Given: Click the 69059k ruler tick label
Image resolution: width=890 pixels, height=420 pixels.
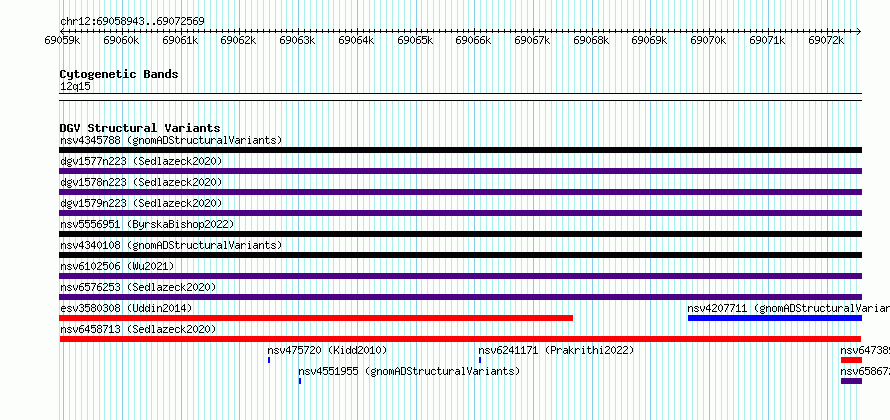Looking at the screenshot, I should (62, 40).
